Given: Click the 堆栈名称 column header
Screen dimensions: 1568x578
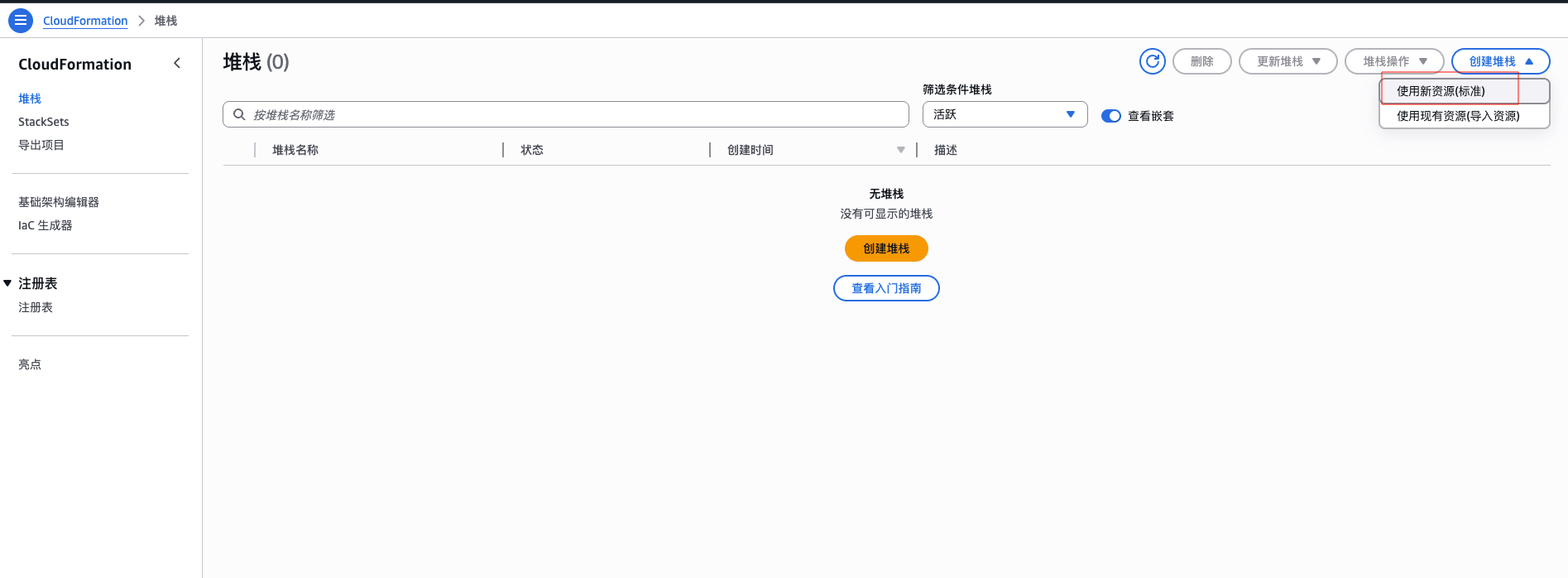Looking at the screenshot, I should tap(295, 150).
